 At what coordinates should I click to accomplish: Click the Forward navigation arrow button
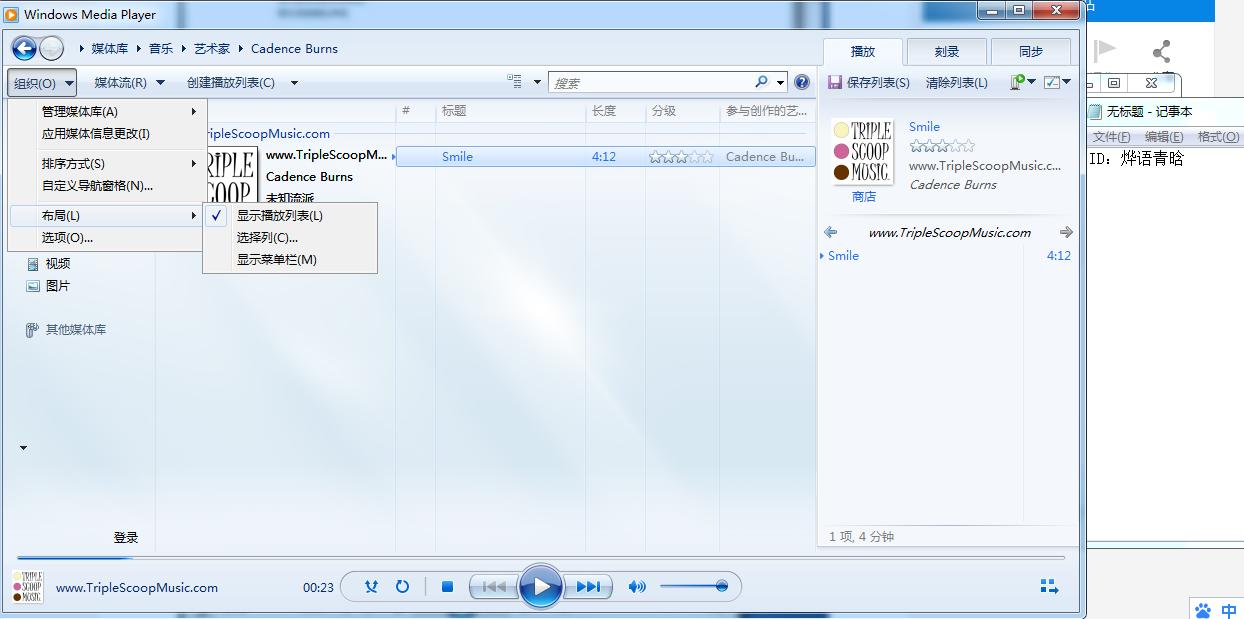[51, 48]
